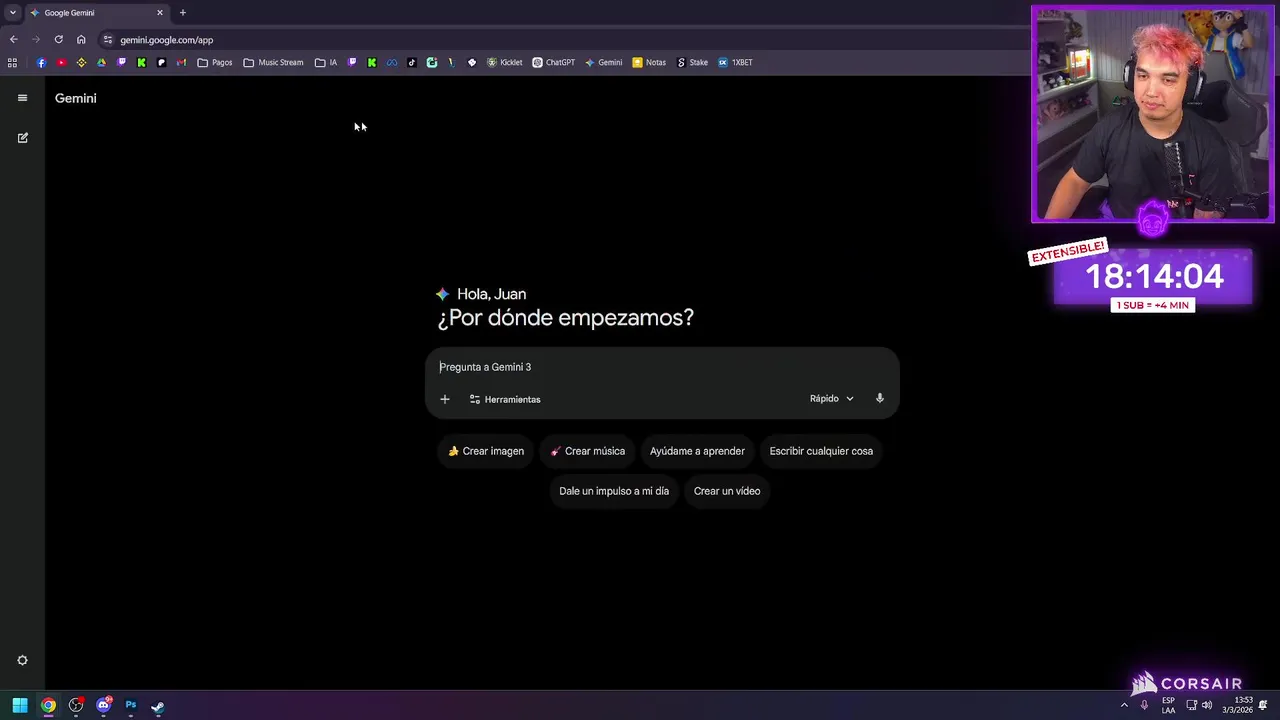Click the Pregunta a Gemini 3 input field
The width and height of the screenshot is (1280, 720).
point(662,367)
